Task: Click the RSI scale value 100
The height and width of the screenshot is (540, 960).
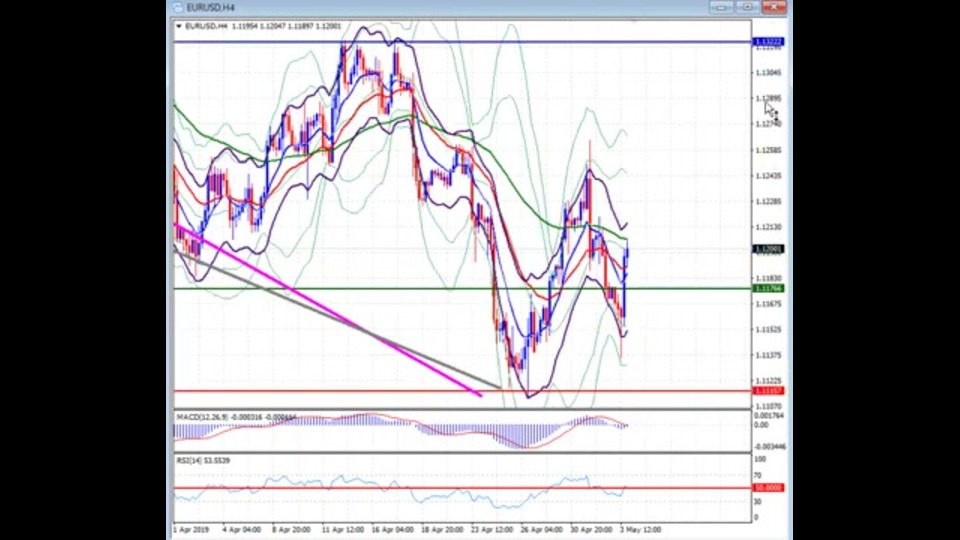Action: click(760, 459)
